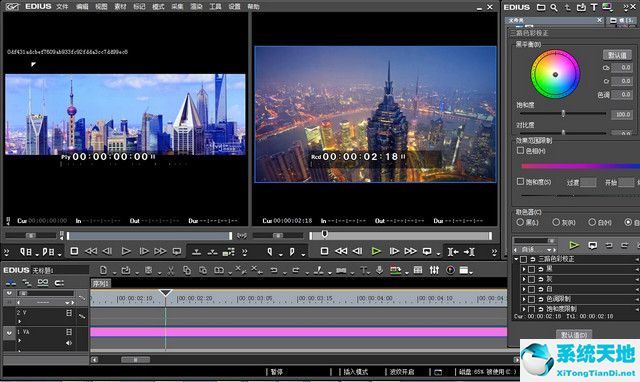
Task: Mute audio on the 1 VA track
Action: tap(69, 343)
